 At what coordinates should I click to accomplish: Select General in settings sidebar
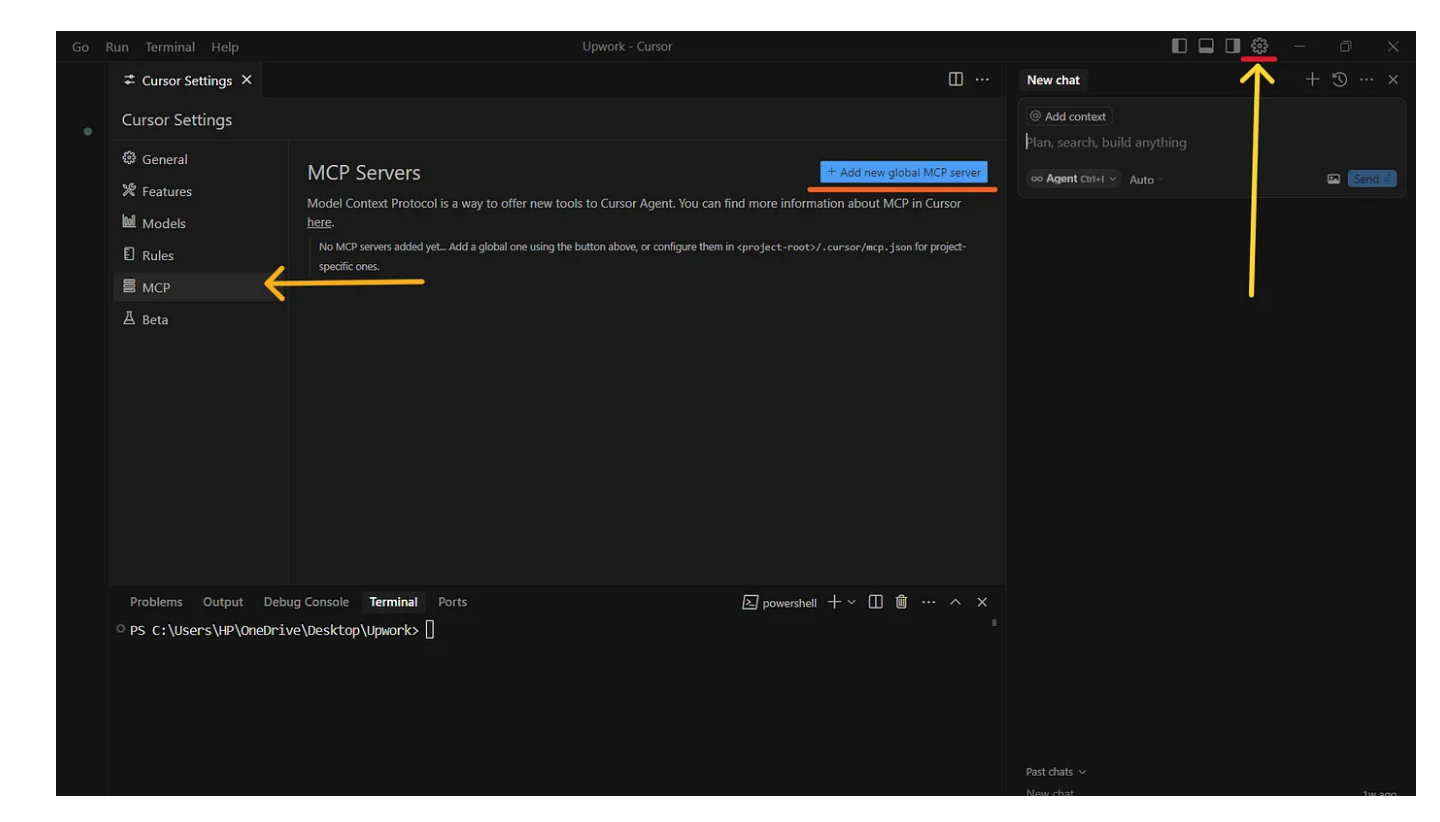coord(199,159)
